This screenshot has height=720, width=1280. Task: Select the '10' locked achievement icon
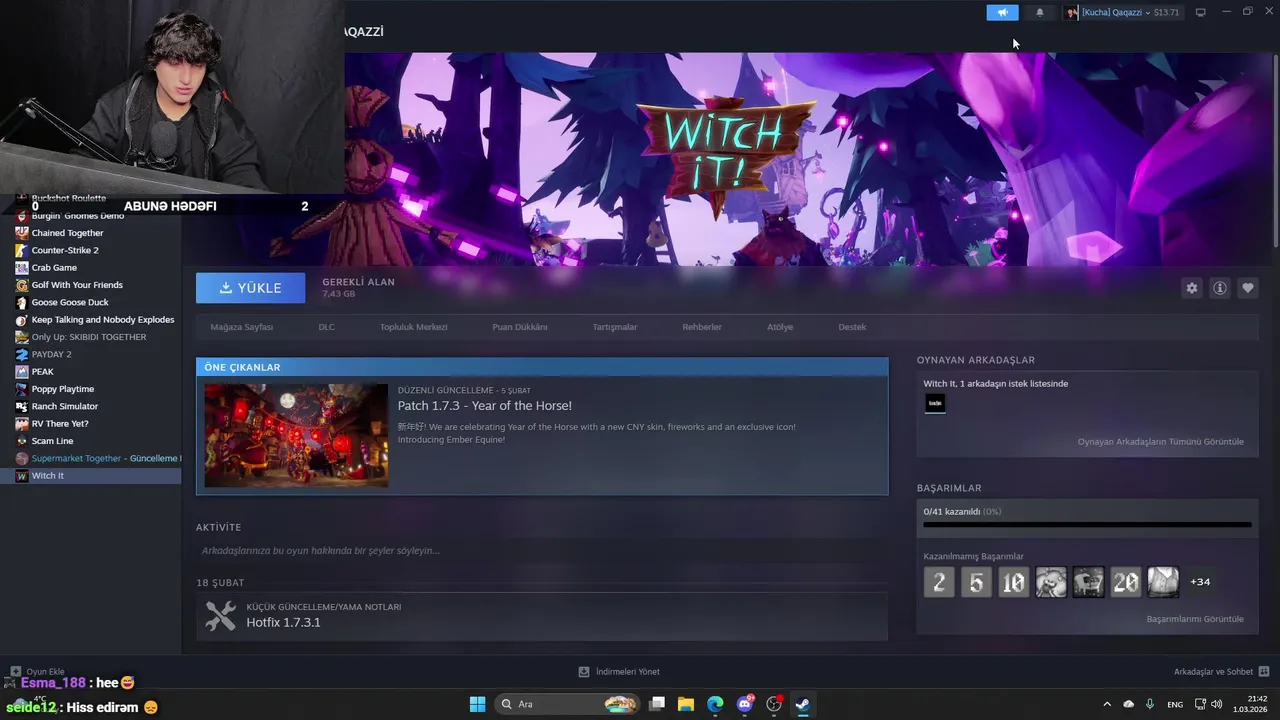[1013, 582]
